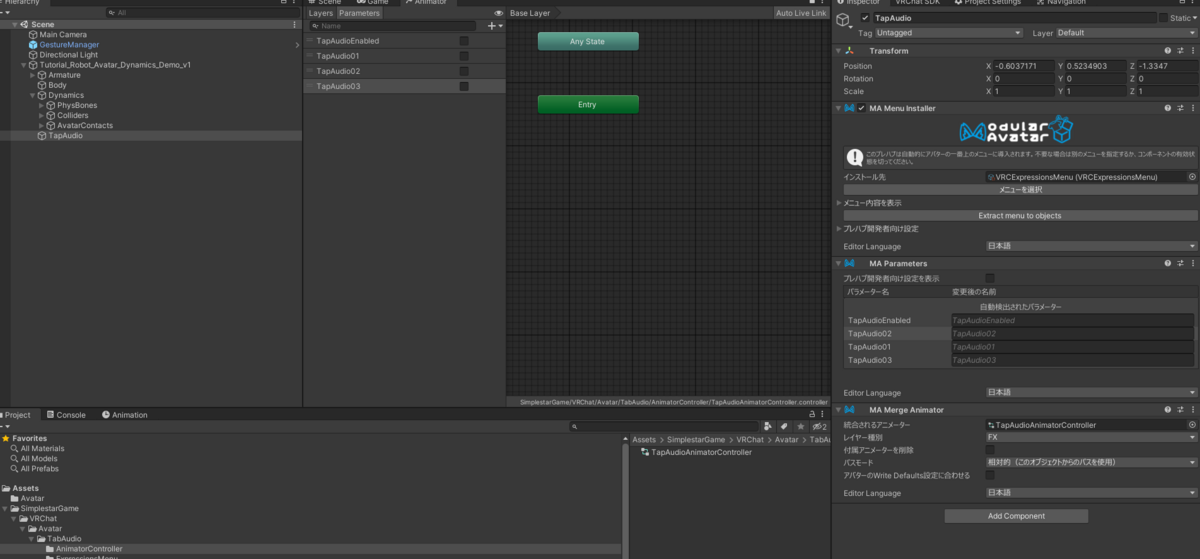Image resolution: width=1200 pixels, height=559 pixels.
Task: Open パスモード dropdown
Action: click(x=1091, y=463)
